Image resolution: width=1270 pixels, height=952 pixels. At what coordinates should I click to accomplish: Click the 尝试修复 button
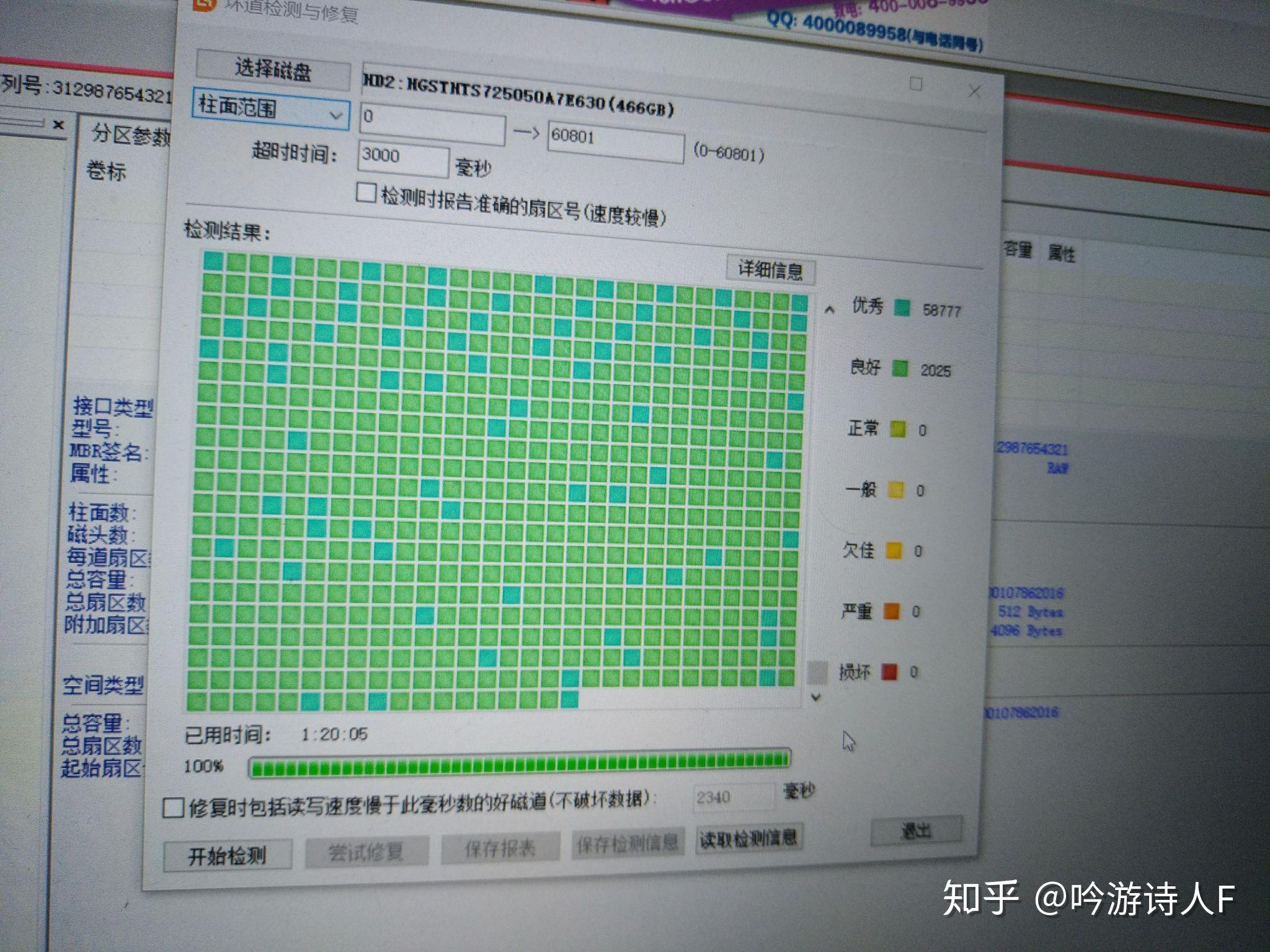point(366,852)
